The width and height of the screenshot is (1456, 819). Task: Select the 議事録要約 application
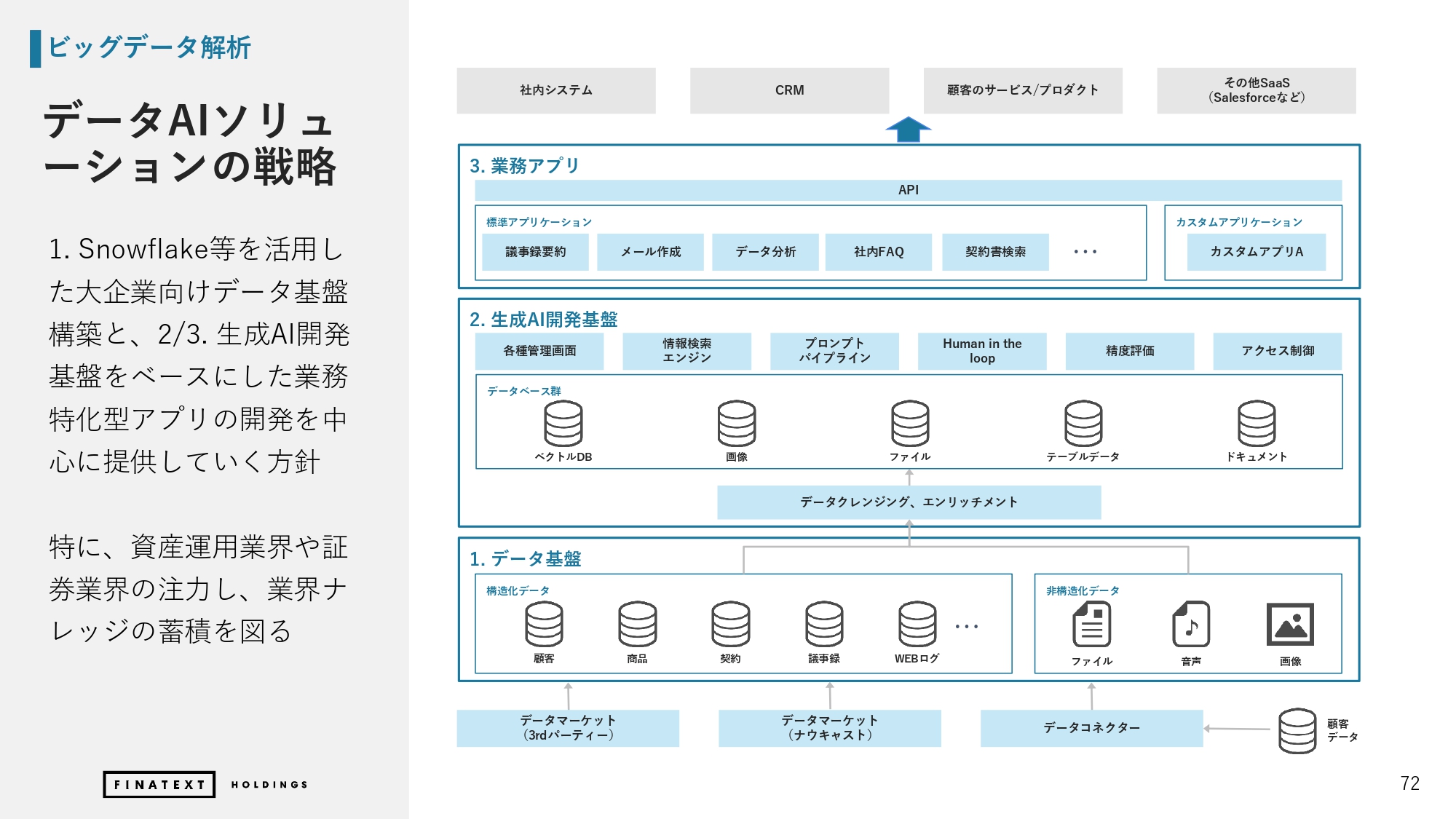[536, 252]
